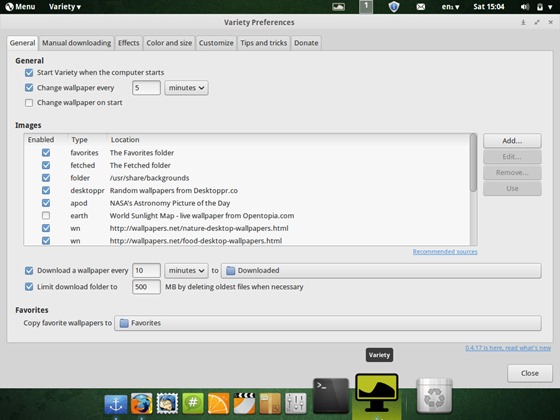The height and width of the screenshot is (420, 560).
Task: Enable Change wallpaper on start
Action: (x=29, y=103)
